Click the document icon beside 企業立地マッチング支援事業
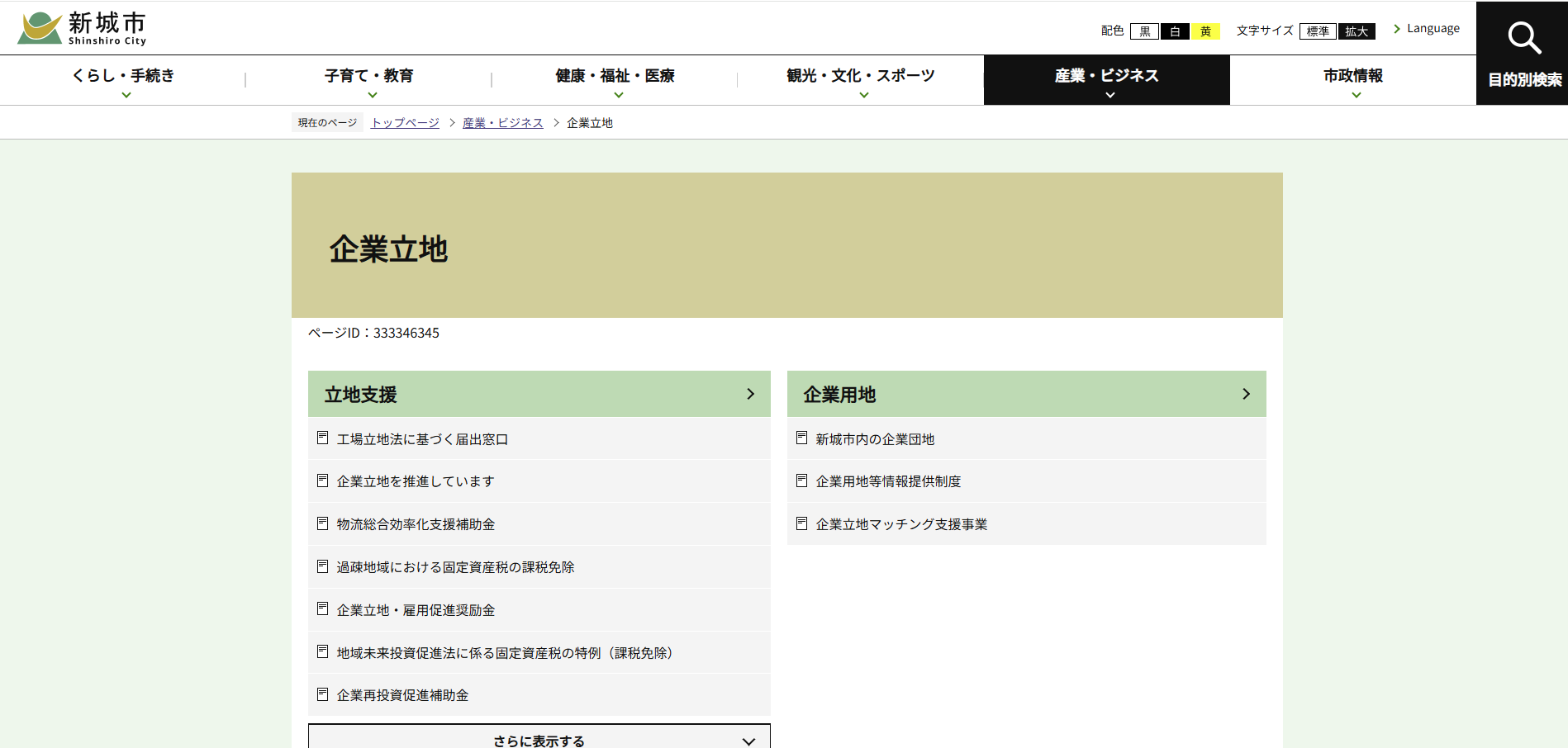 point(801,523)
